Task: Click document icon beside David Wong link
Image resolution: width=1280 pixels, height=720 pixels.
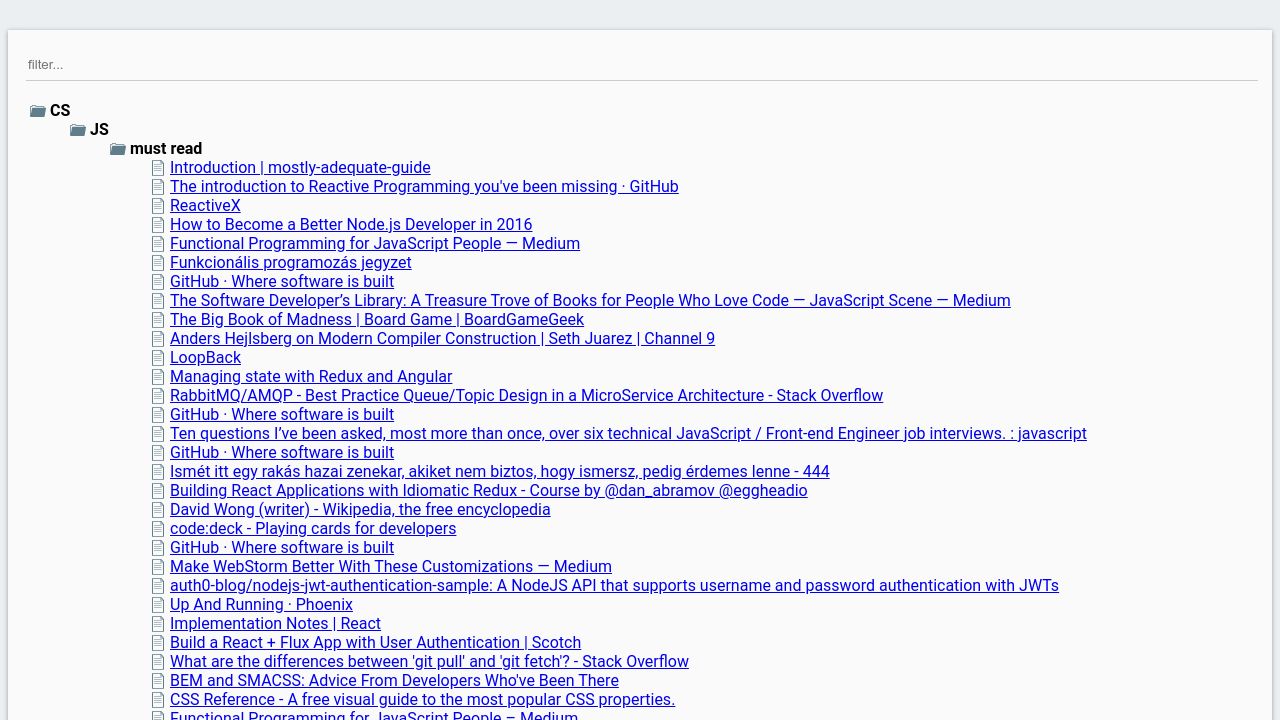Action: click(x=158, y=510)
